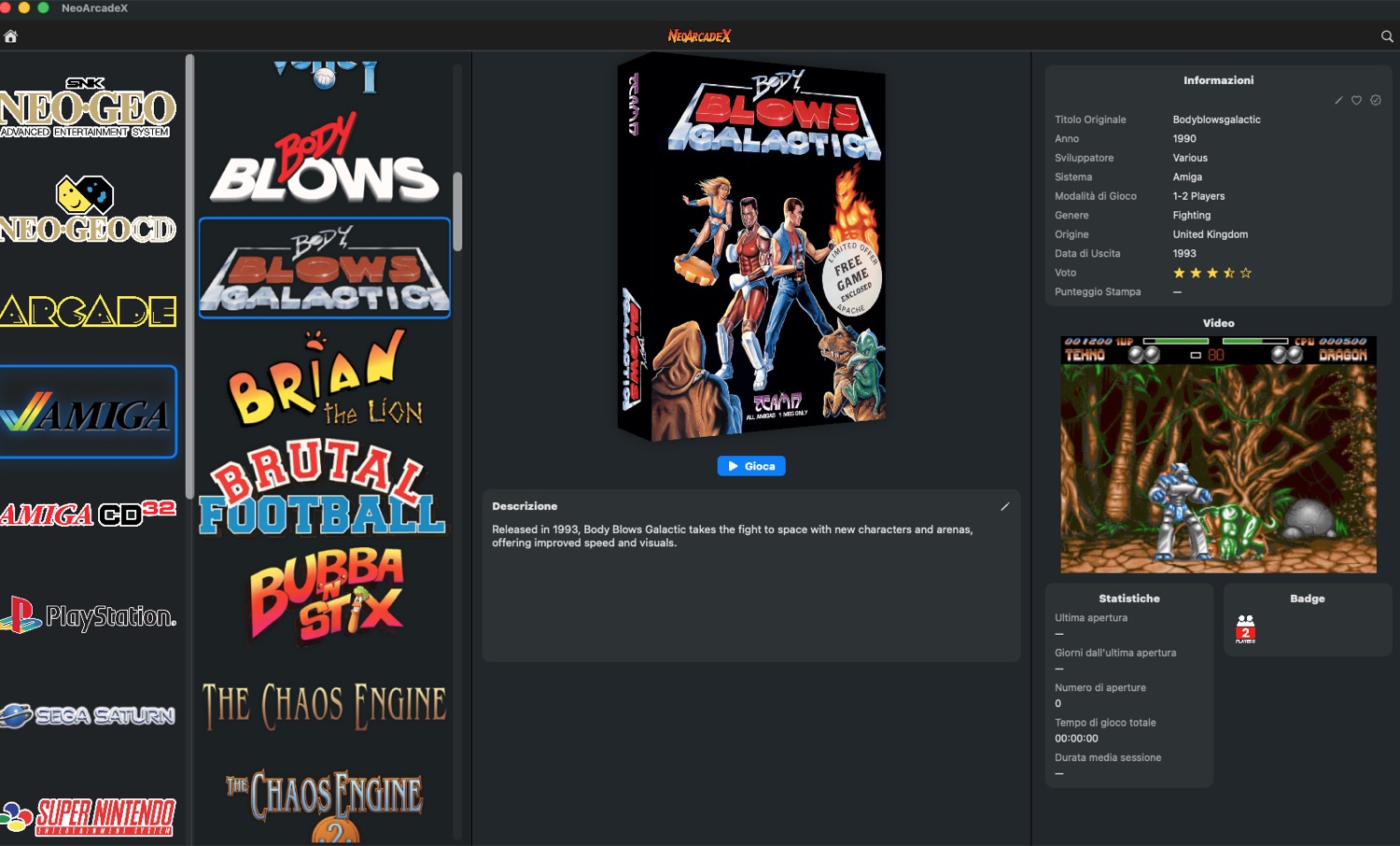Set rating to four stars
The width and height of the screenshot is (1400, 846).
1229,273
